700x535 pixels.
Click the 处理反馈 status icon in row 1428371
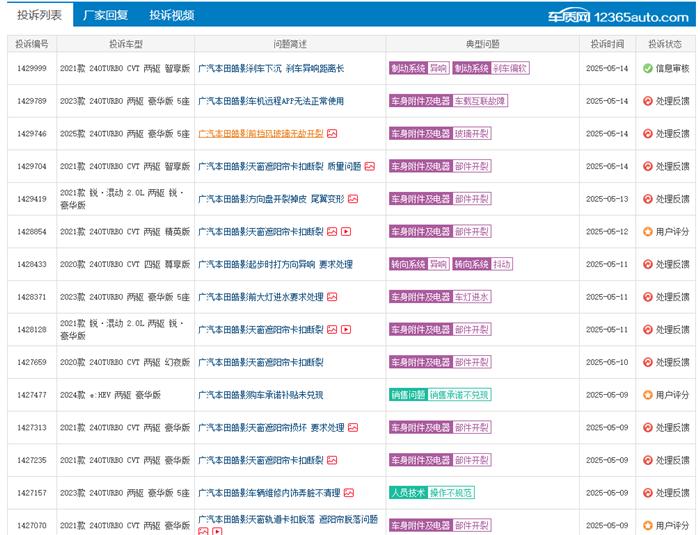click(x=648, y=297)
